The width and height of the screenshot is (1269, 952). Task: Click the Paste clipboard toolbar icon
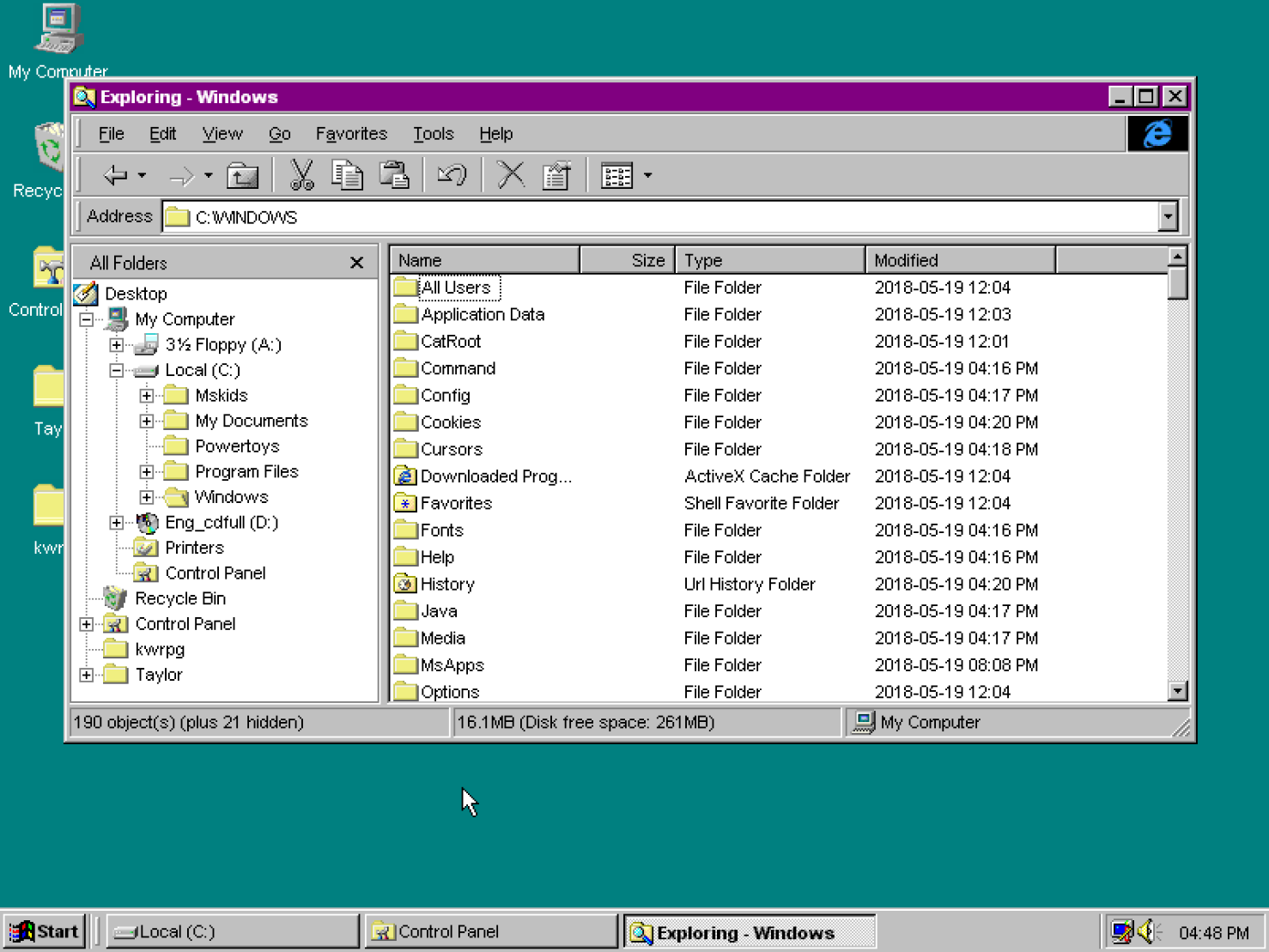pyautogui.click(x=394, y=175)
